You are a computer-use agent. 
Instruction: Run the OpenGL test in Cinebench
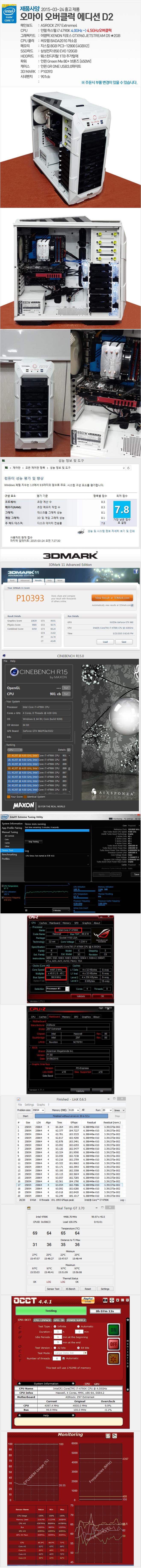[x=66, y=688]
